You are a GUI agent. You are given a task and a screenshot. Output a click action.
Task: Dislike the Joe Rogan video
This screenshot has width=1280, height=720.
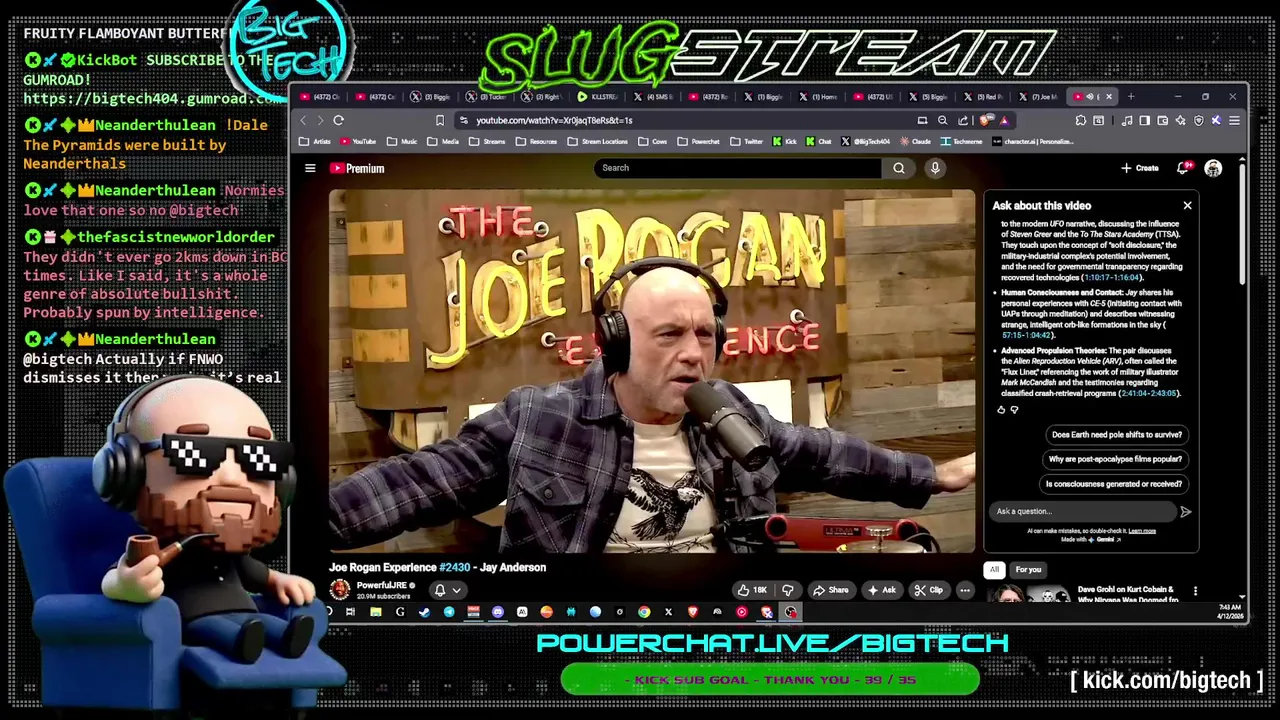tap(788, 590)
